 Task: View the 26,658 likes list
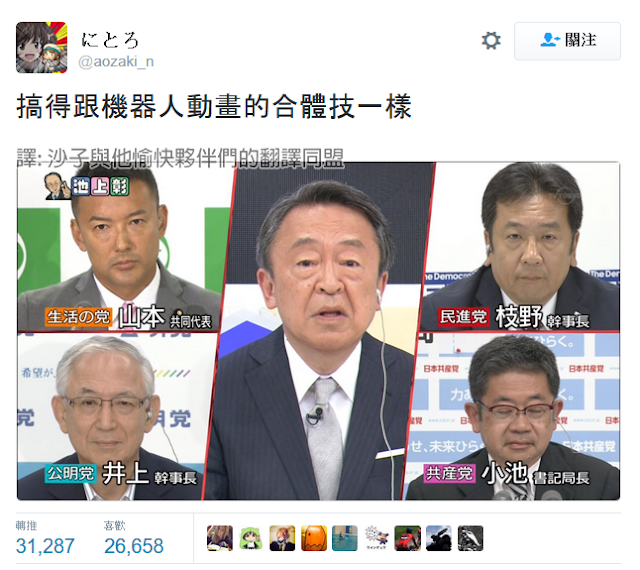coord(133,546)
